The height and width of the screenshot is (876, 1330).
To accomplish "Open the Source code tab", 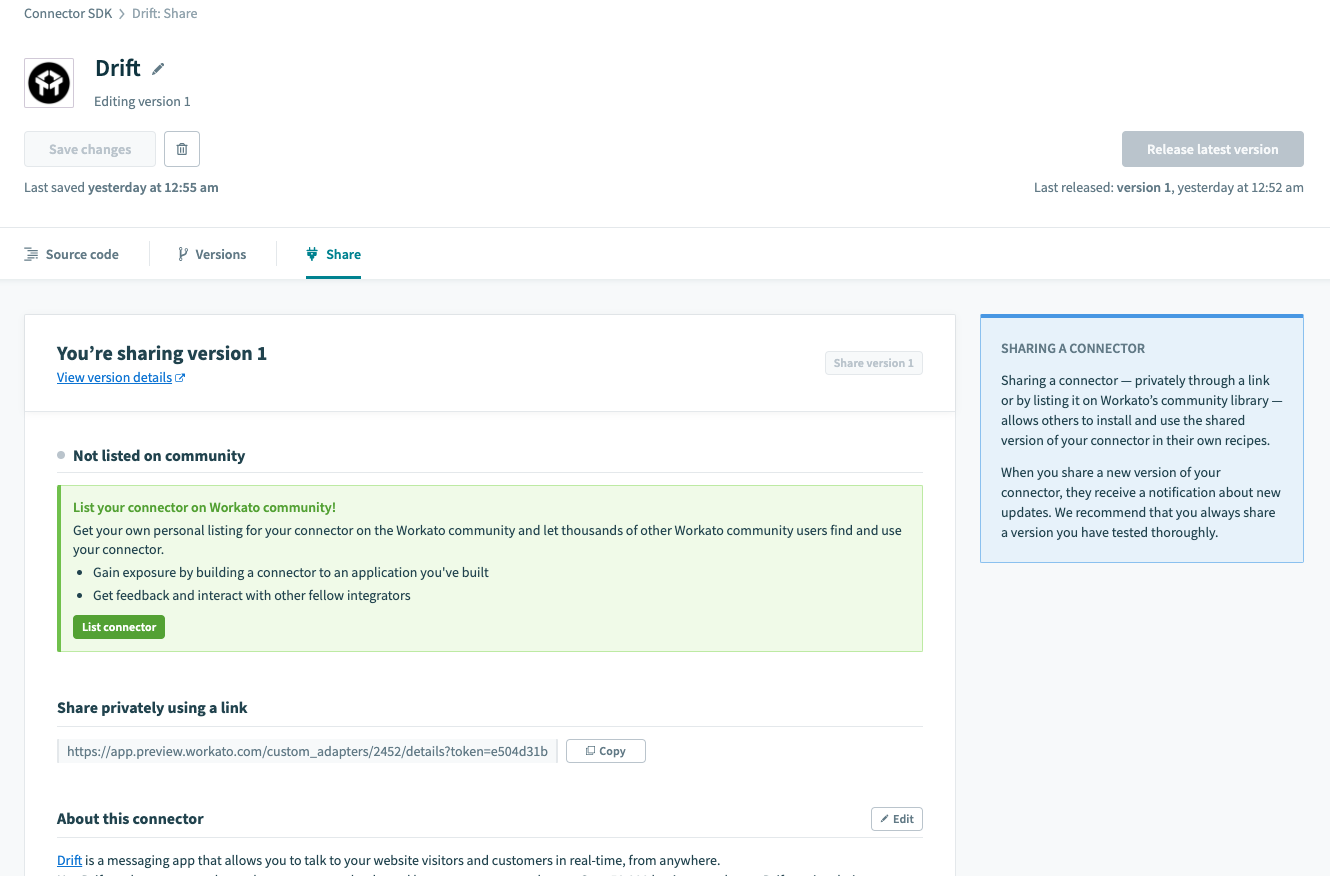I will click(72, 254).
